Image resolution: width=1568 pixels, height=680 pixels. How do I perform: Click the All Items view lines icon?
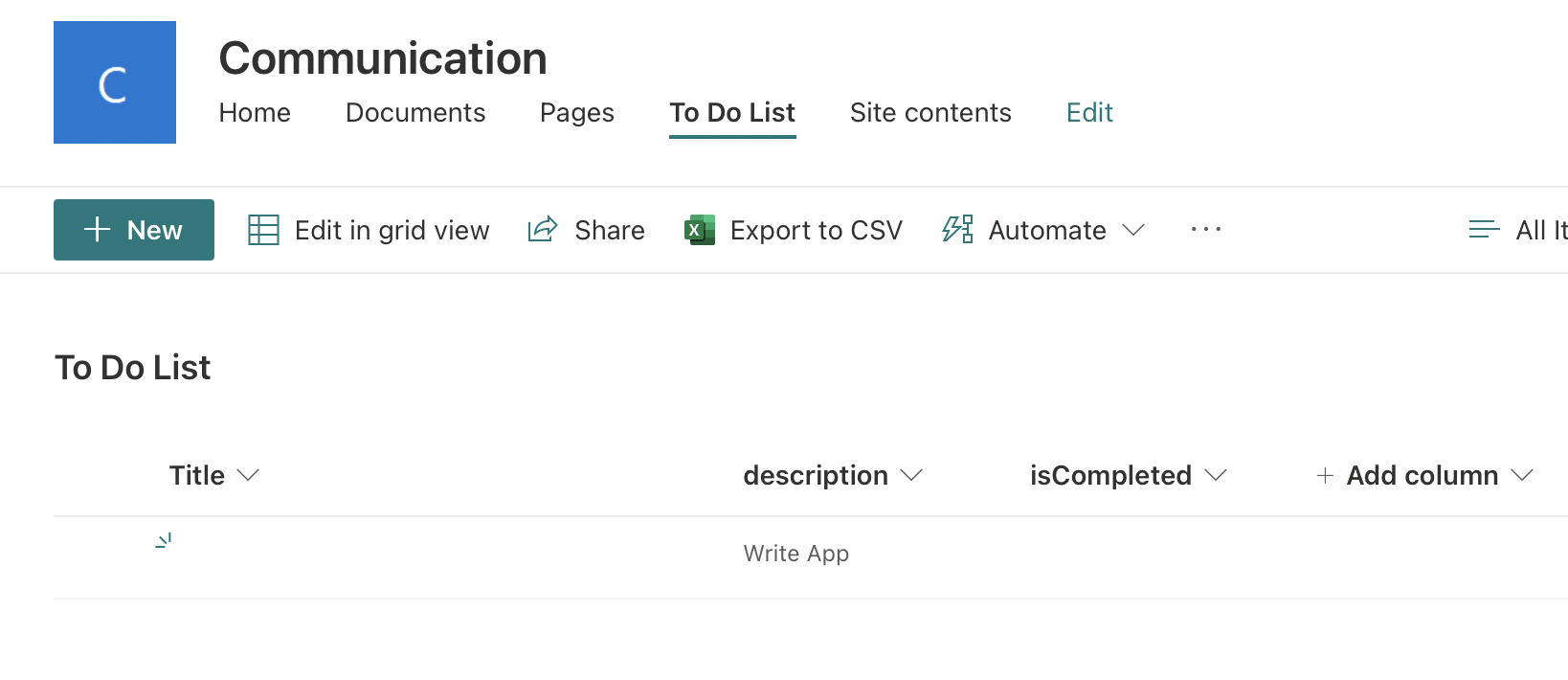pyautogui.click(x=1484, y=230)
